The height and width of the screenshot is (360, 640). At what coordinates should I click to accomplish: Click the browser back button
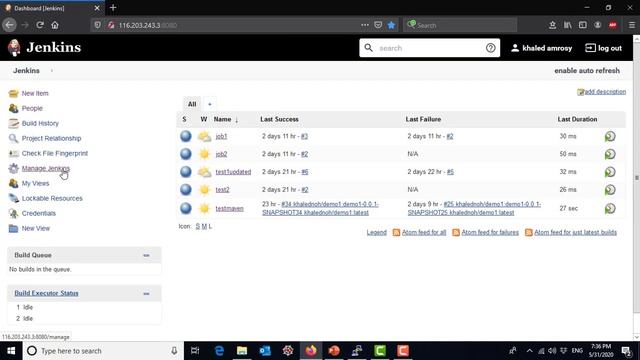point(9,25)
